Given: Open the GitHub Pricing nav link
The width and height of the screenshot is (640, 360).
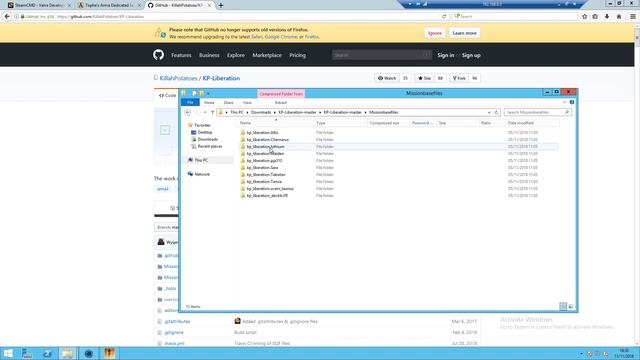Looking at the screenshot, I should (x=298, y=55).
